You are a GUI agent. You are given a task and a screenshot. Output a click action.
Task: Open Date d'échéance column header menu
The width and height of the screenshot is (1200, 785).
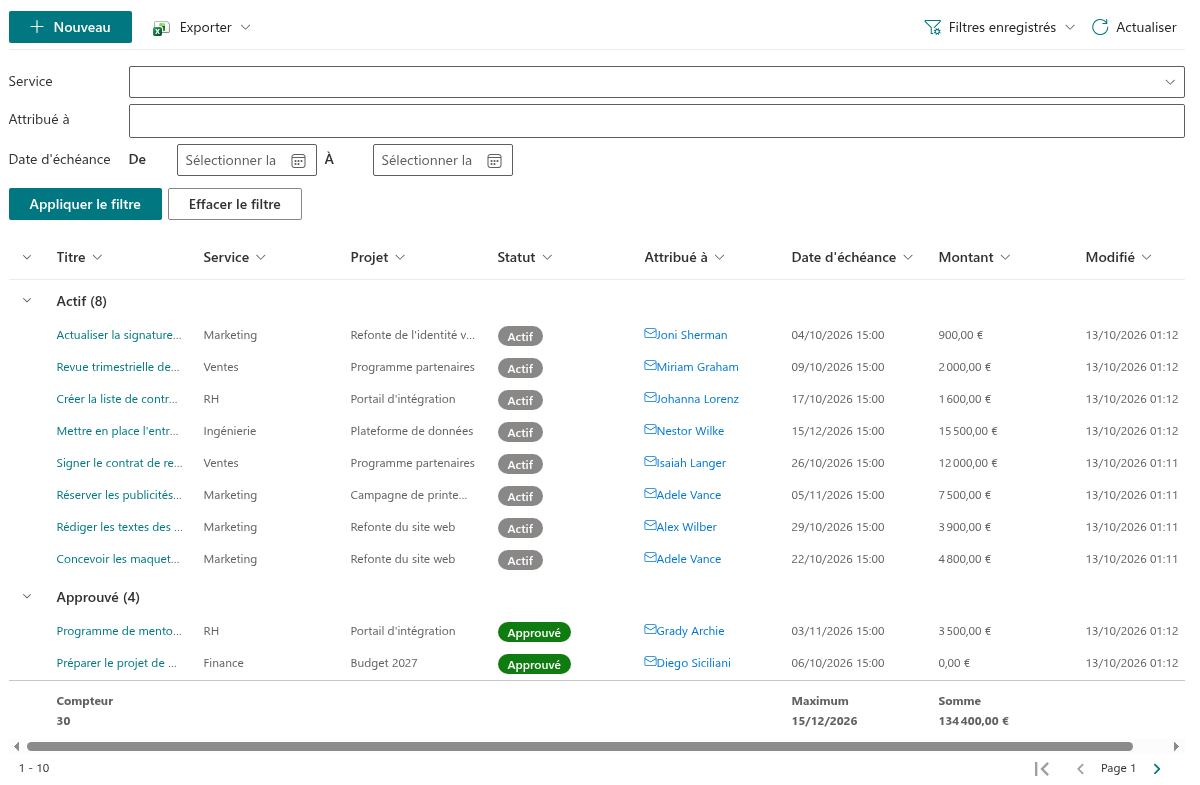853,257
